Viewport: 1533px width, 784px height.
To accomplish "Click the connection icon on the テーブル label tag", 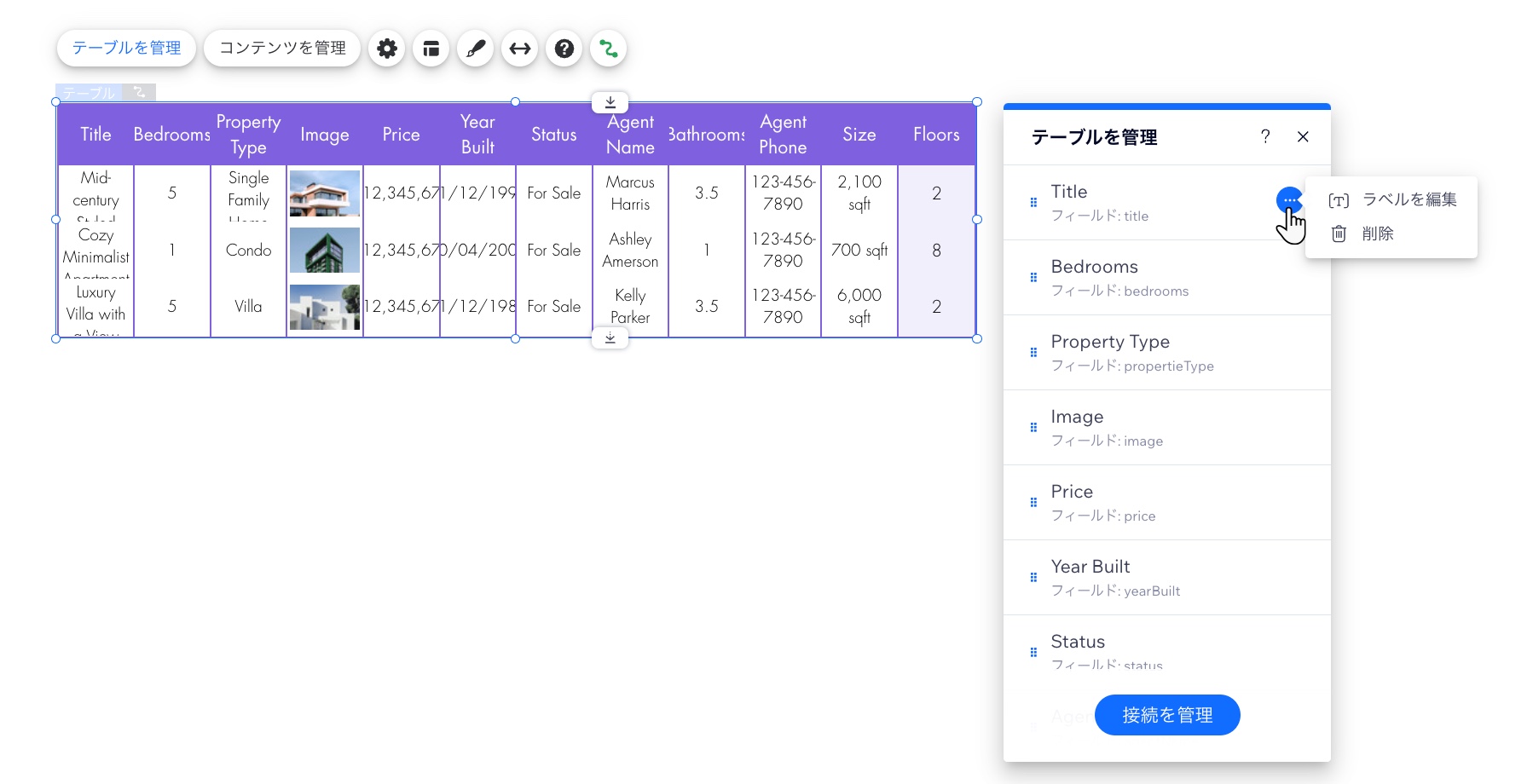I will (x=140, y=92).
